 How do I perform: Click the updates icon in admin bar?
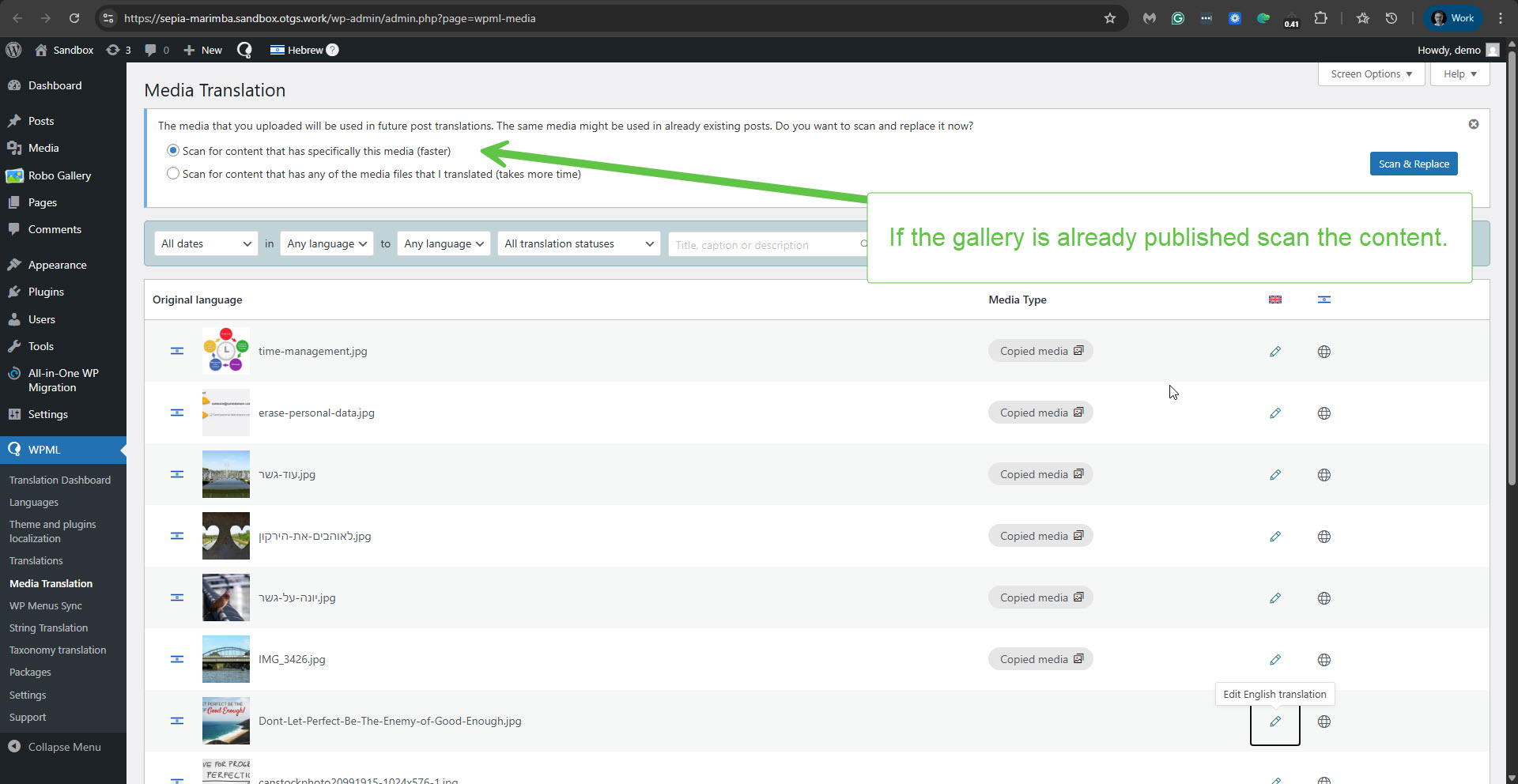[x=113, y=50]
